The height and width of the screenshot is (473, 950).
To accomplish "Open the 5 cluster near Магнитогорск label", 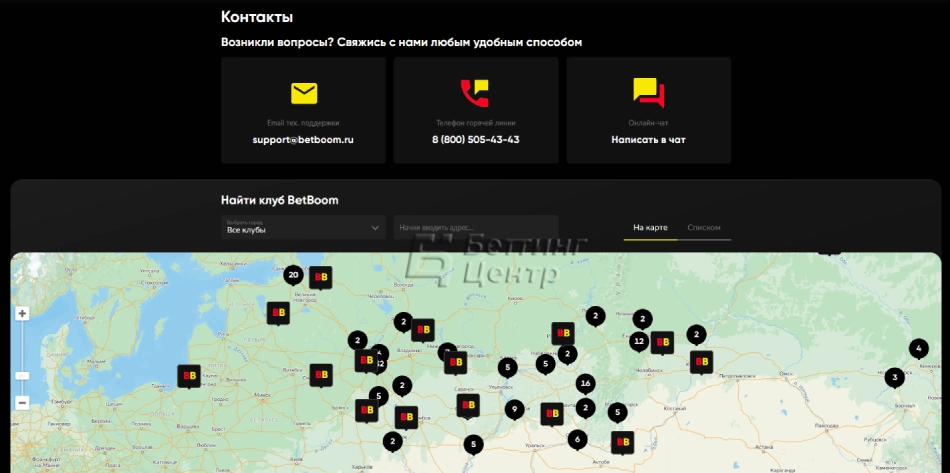I will pyautogui.click(x=617, y=413).
